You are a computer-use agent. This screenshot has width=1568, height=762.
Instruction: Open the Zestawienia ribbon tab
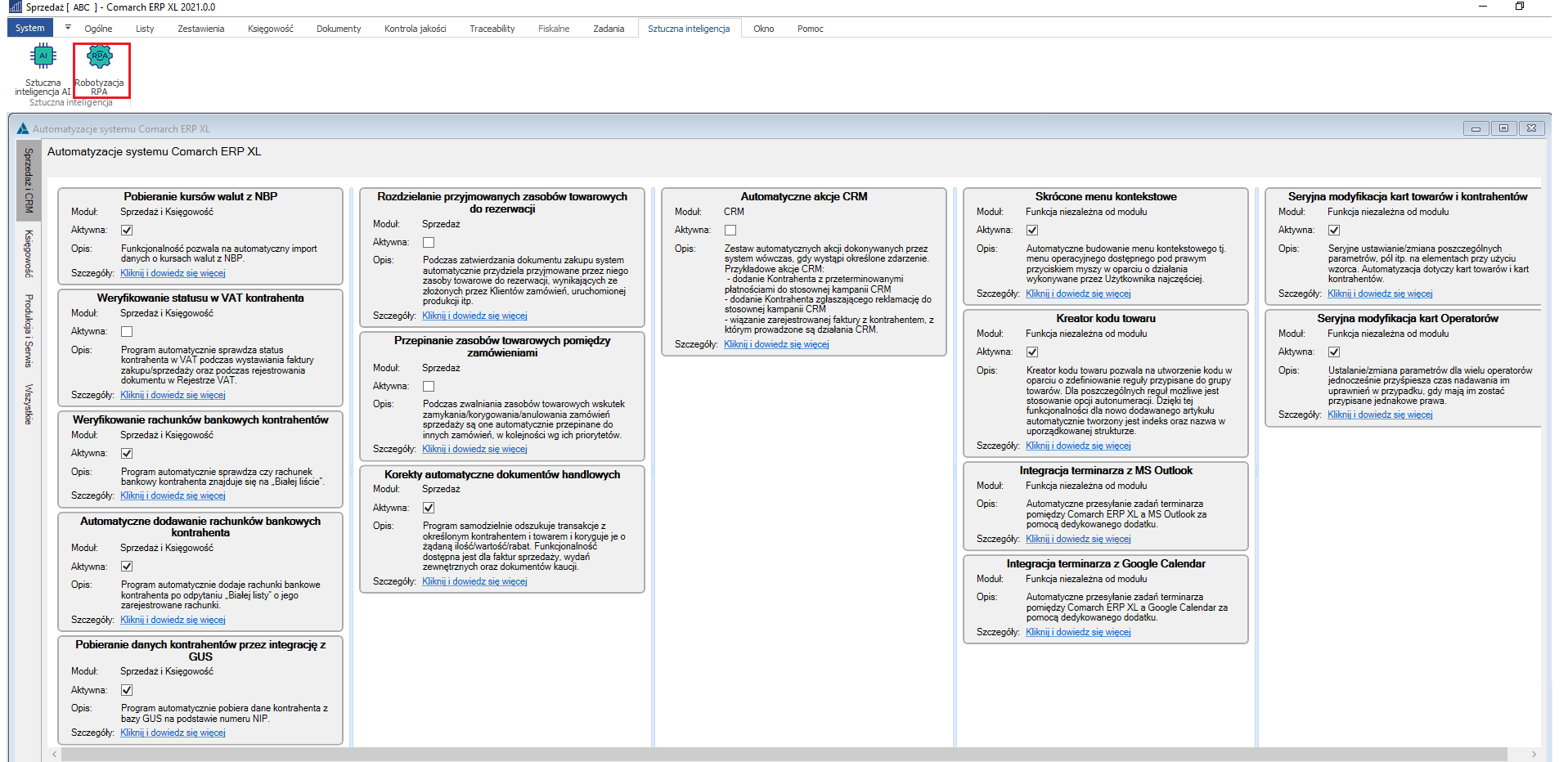pos(201,29)
